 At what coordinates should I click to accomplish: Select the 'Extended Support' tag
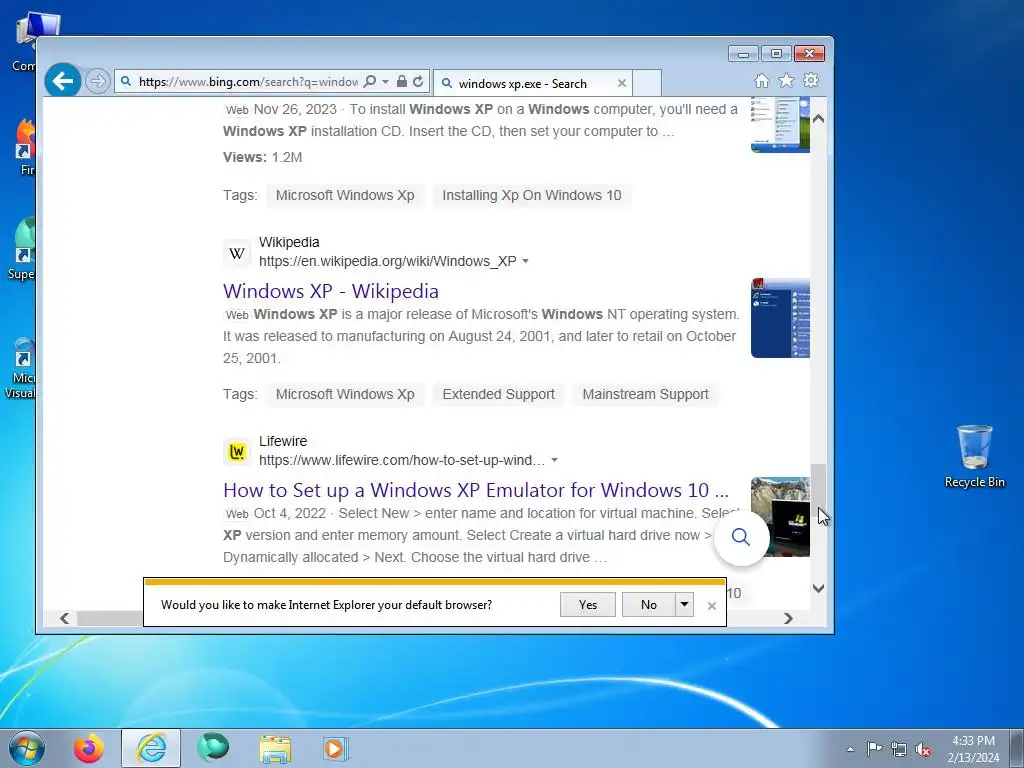tap(498, 394)
